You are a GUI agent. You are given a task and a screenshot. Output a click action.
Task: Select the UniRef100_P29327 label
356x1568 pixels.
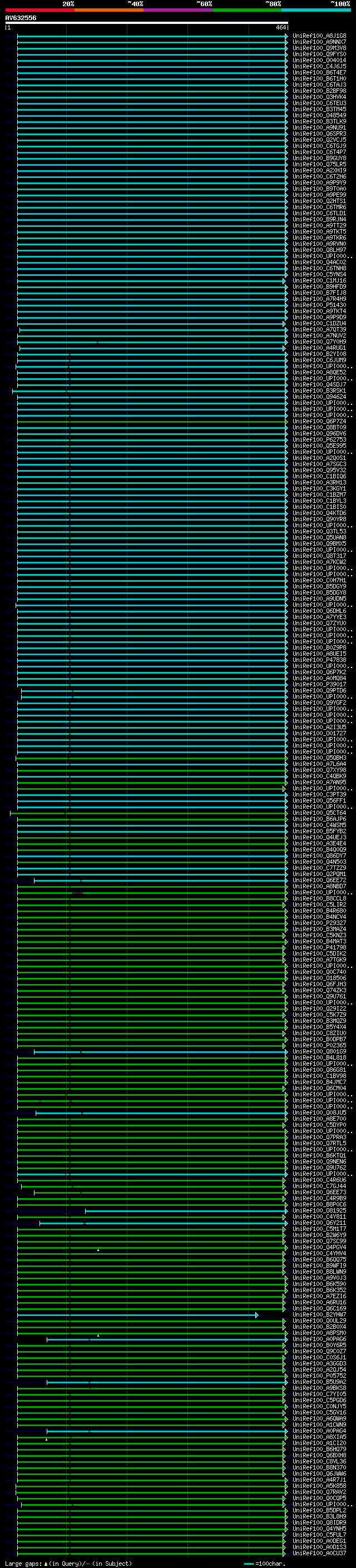319,923
